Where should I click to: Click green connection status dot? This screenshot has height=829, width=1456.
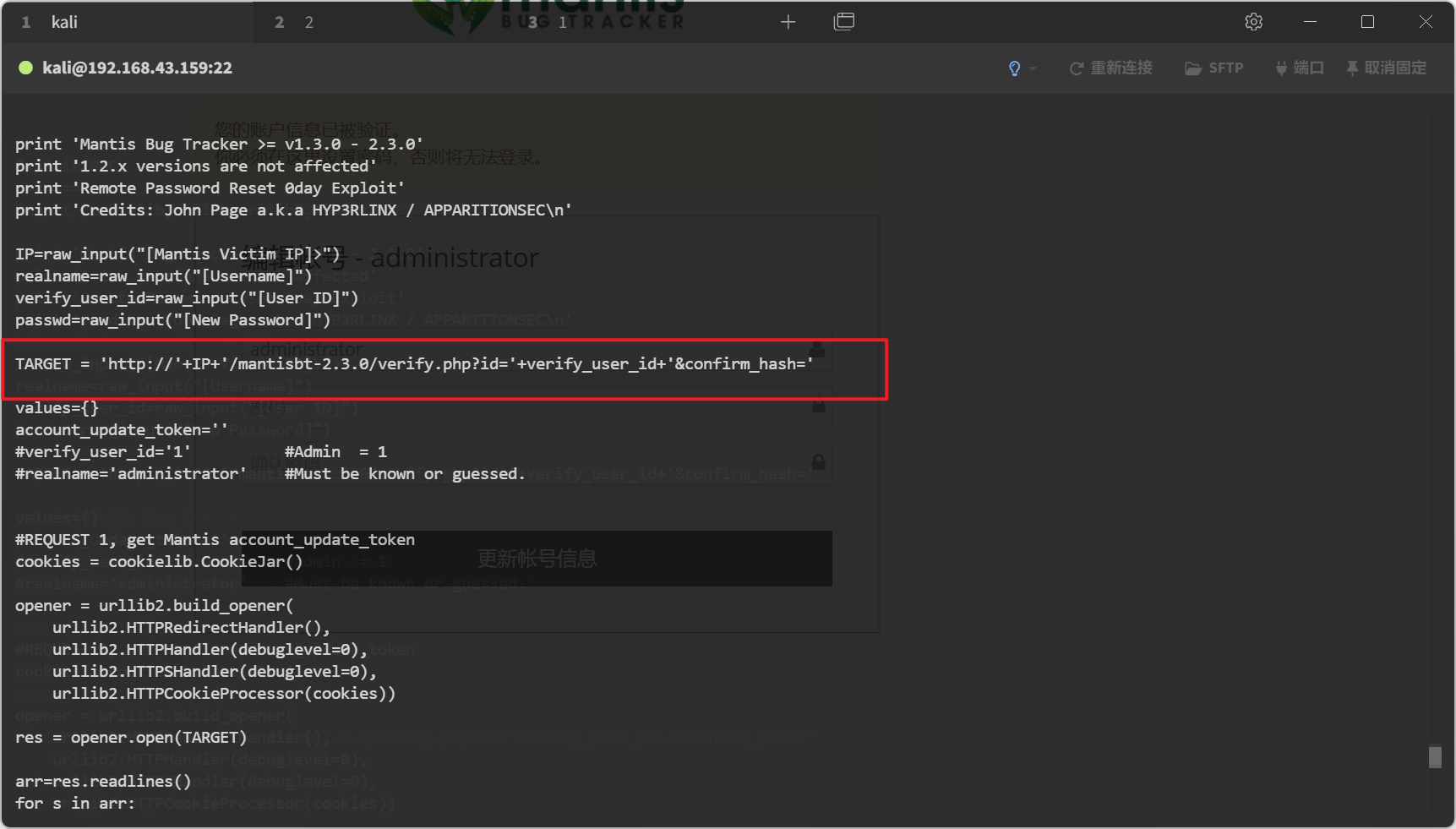point(26,68)
